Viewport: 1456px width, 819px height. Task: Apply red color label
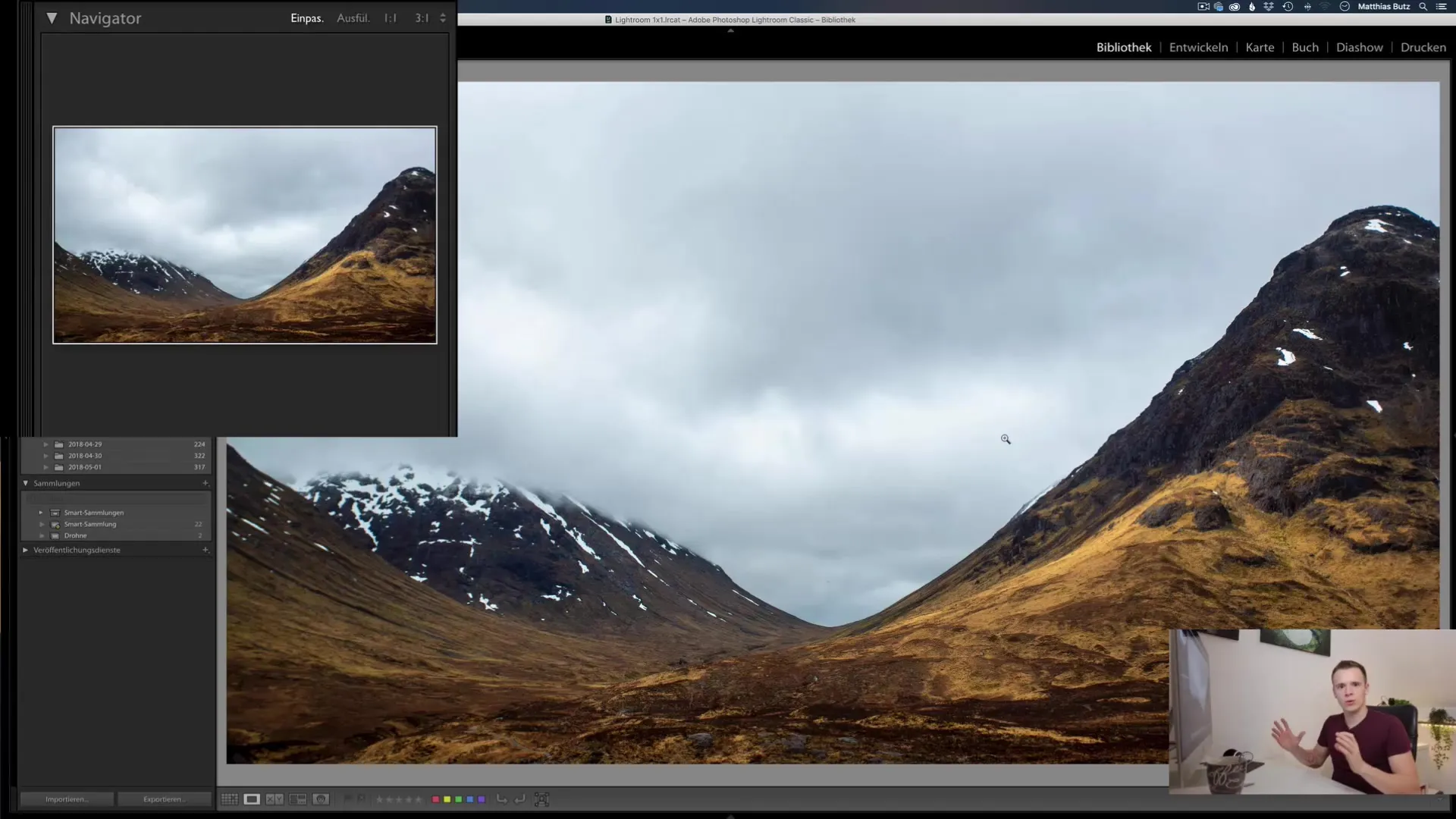click(435, 799)
